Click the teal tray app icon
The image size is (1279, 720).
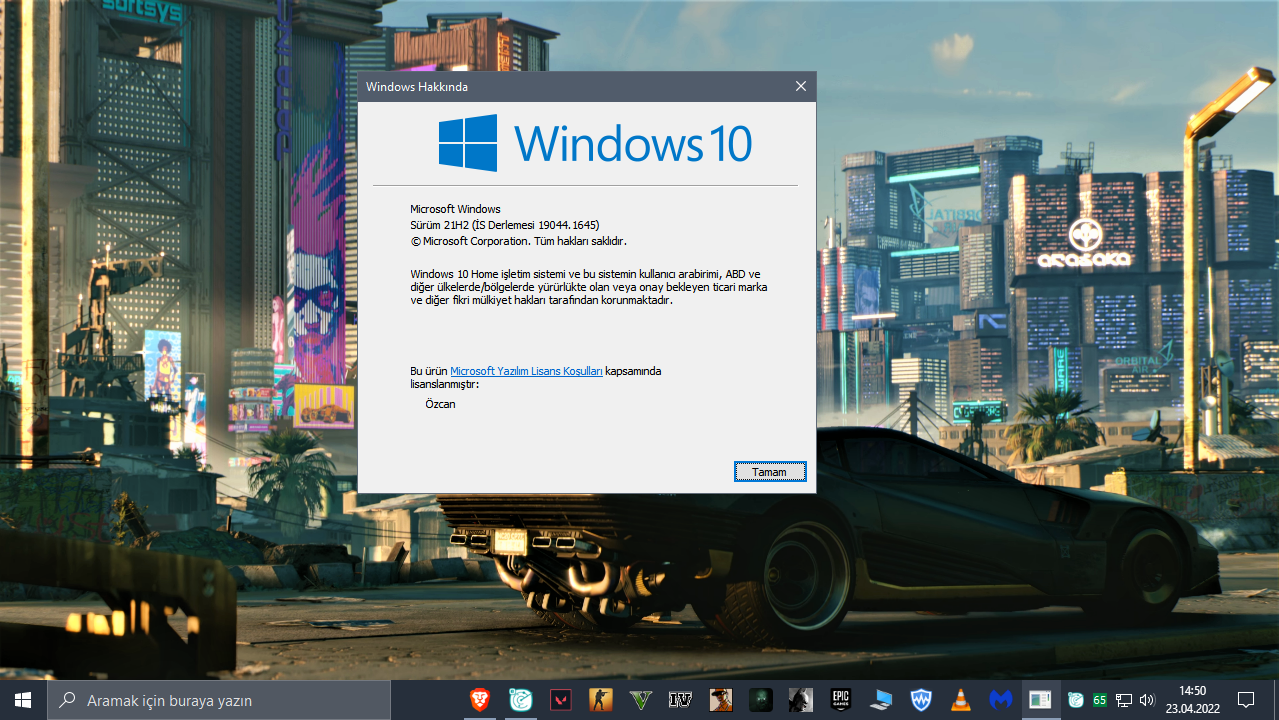1076,700
